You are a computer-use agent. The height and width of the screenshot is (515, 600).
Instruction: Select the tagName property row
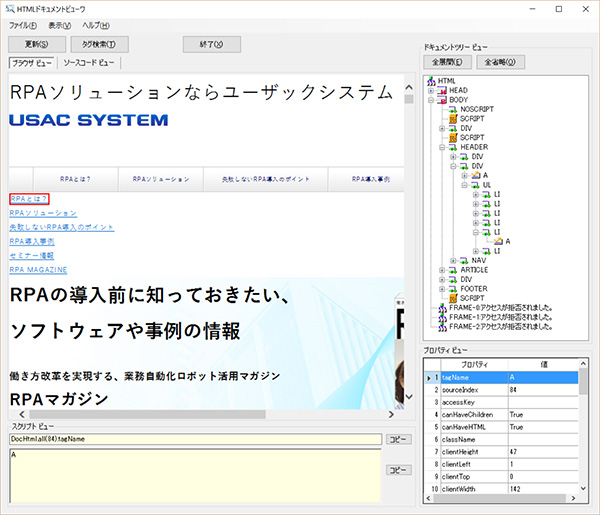[501, 378]
